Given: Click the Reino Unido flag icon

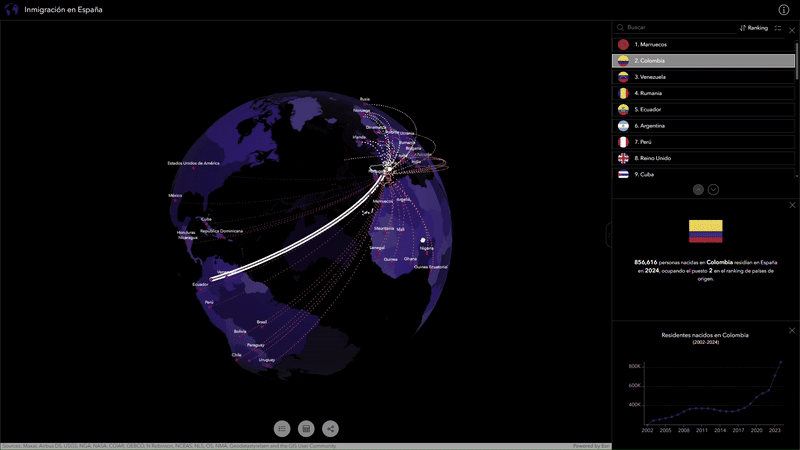Looking at the screenshot, I should coord(623,158).
